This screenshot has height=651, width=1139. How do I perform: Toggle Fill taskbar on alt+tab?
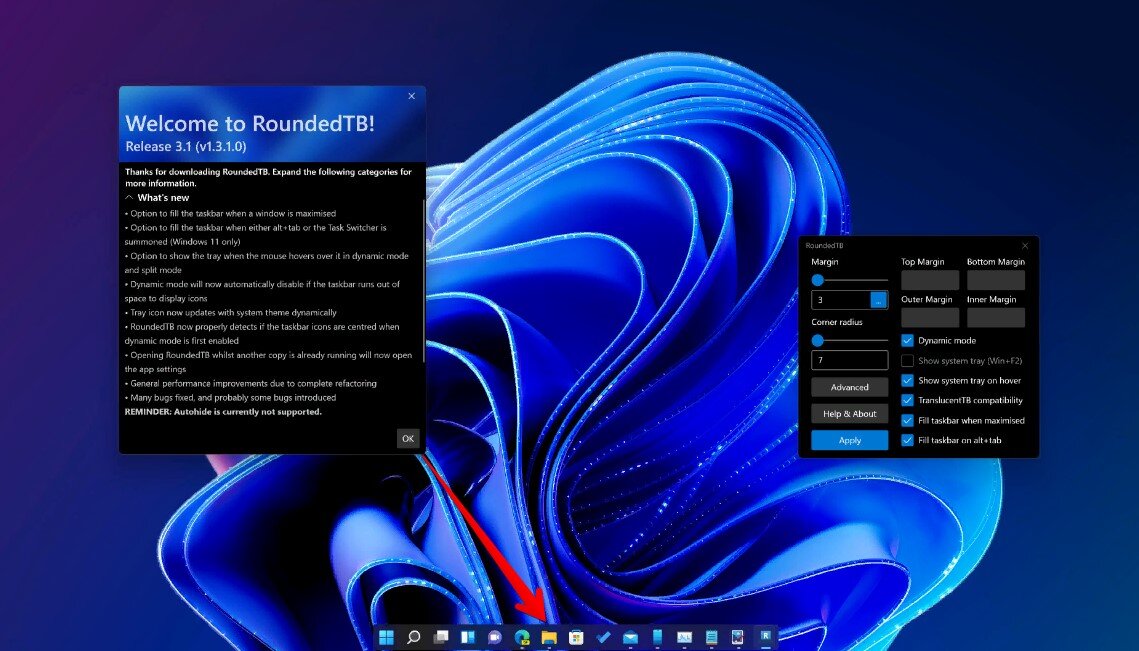click(x=907, y=440)
